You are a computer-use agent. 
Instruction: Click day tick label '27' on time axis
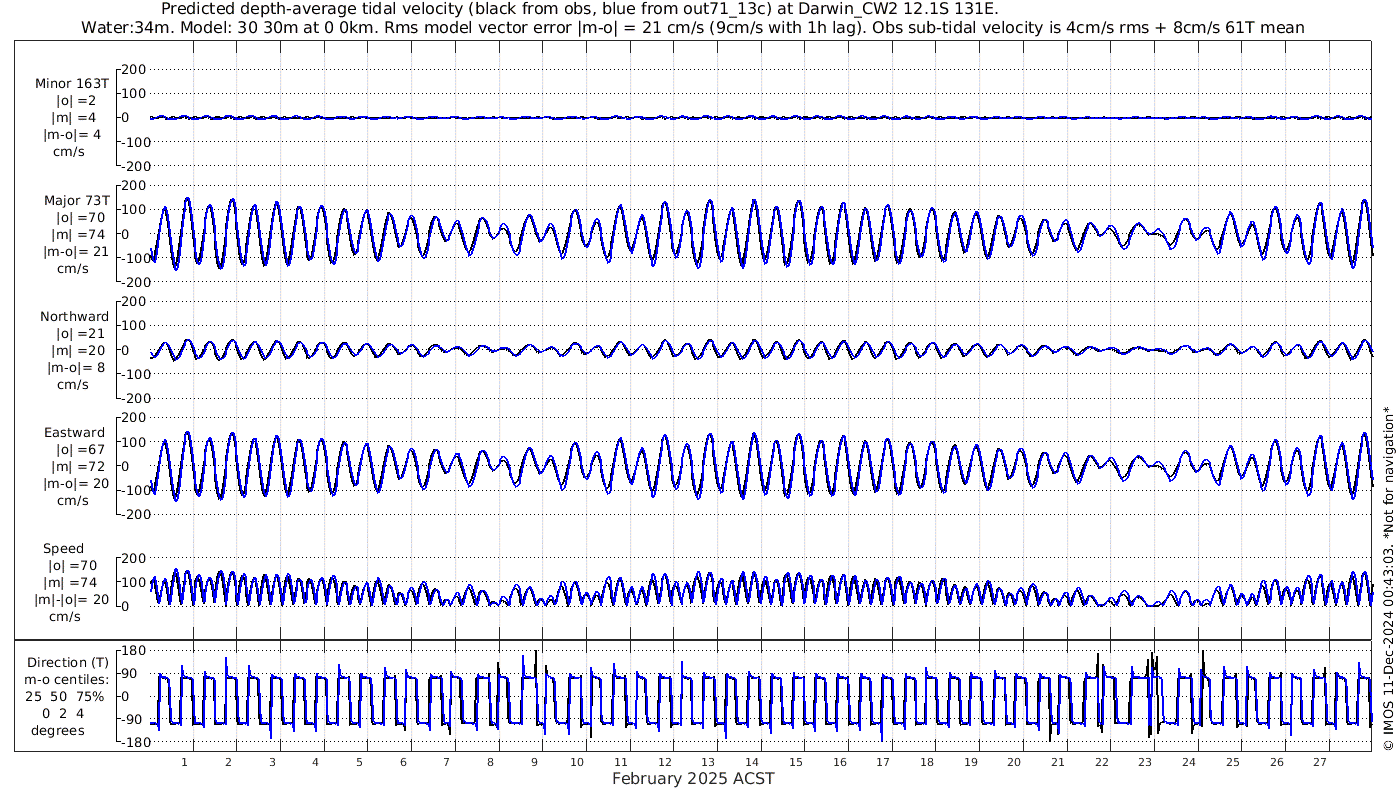tap(1319, 761)
